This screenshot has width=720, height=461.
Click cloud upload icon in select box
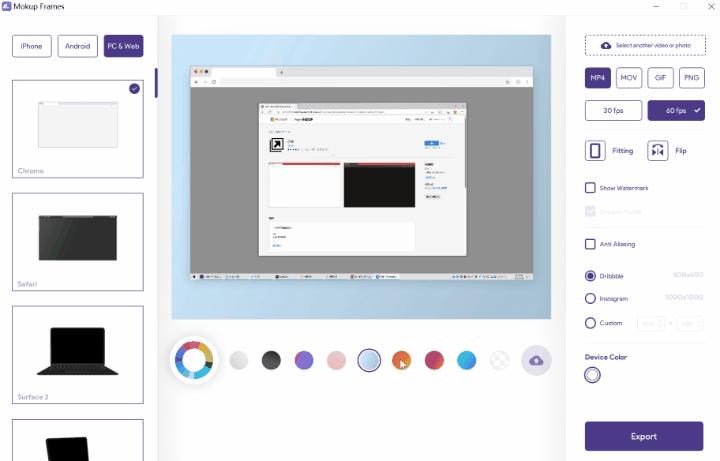(x=606, y=45)
